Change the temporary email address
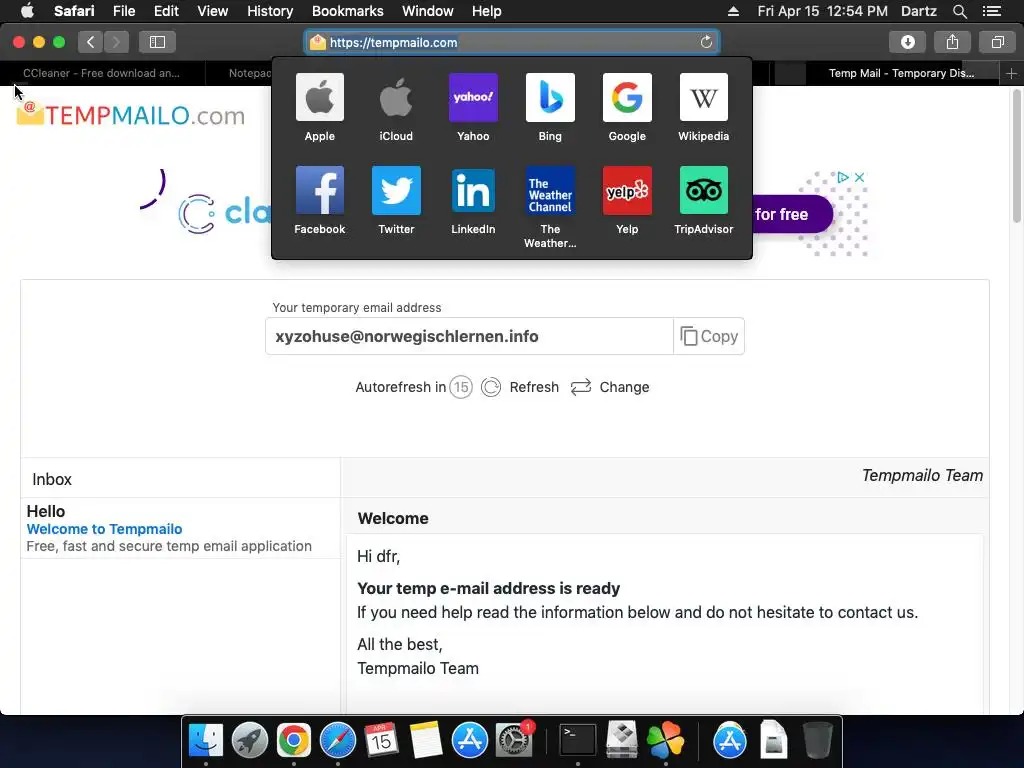The height and width of the screenshot is (768, 1024). tap(610, 387)
